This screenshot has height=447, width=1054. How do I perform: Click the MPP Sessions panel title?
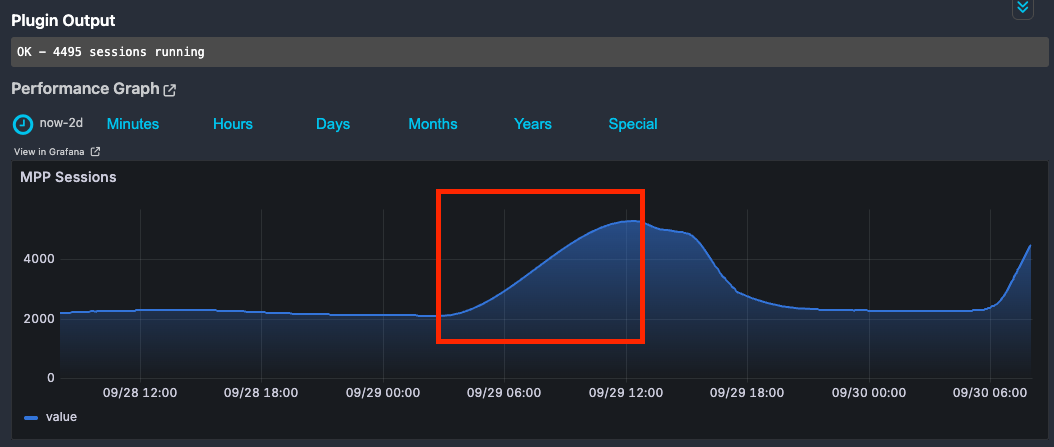(68, 177)
